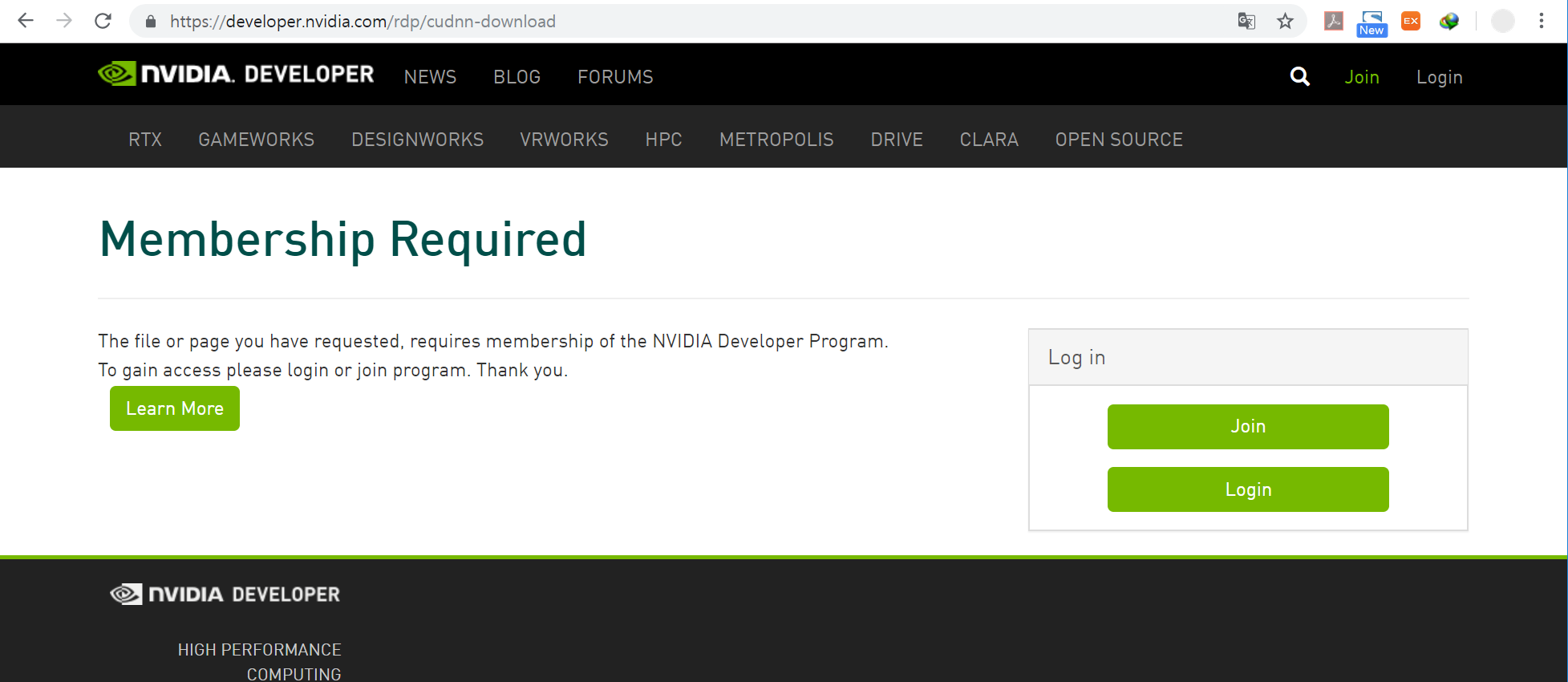Open the METROPOLIS navigation item
Viewport: 1568px width, 682px height.
(776, 140)
